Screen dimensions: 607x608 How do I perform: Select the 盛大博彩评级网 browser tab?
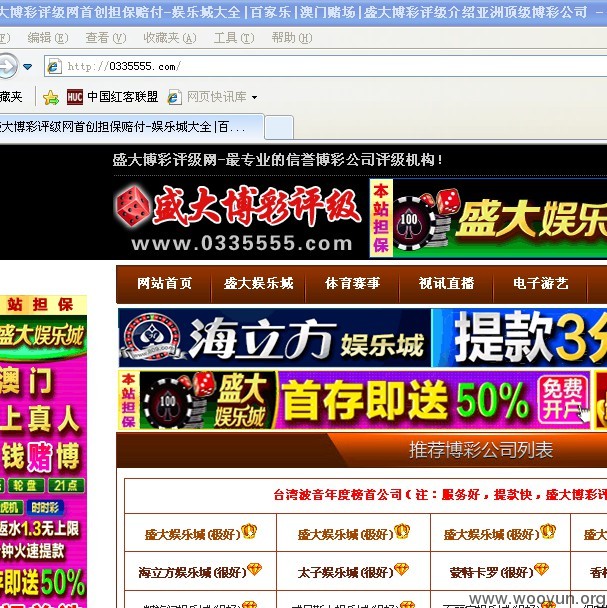131,127
